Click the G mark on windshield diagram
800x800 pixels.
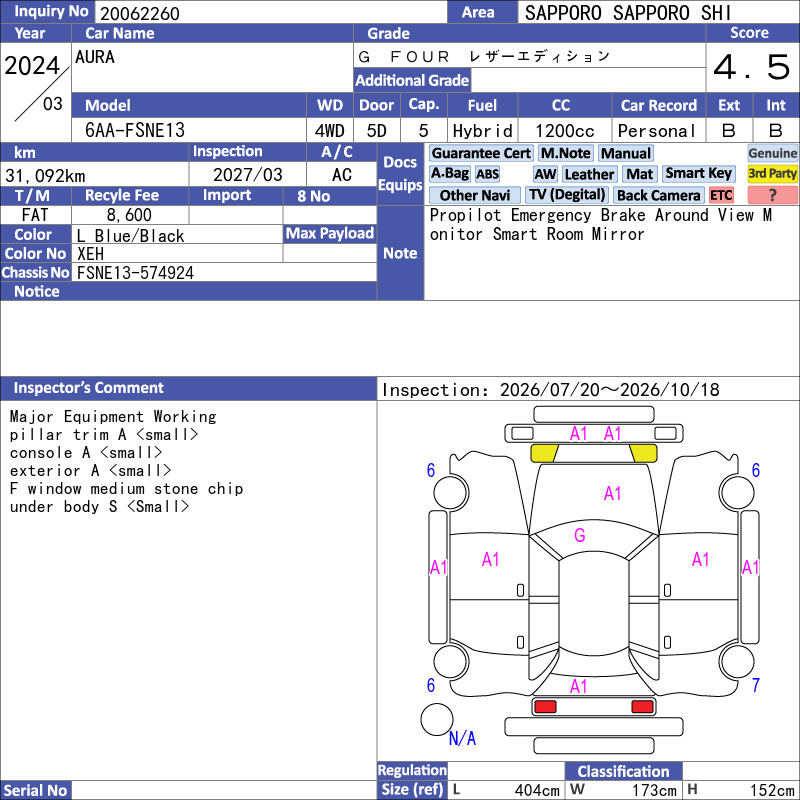[x=580, y=535]
